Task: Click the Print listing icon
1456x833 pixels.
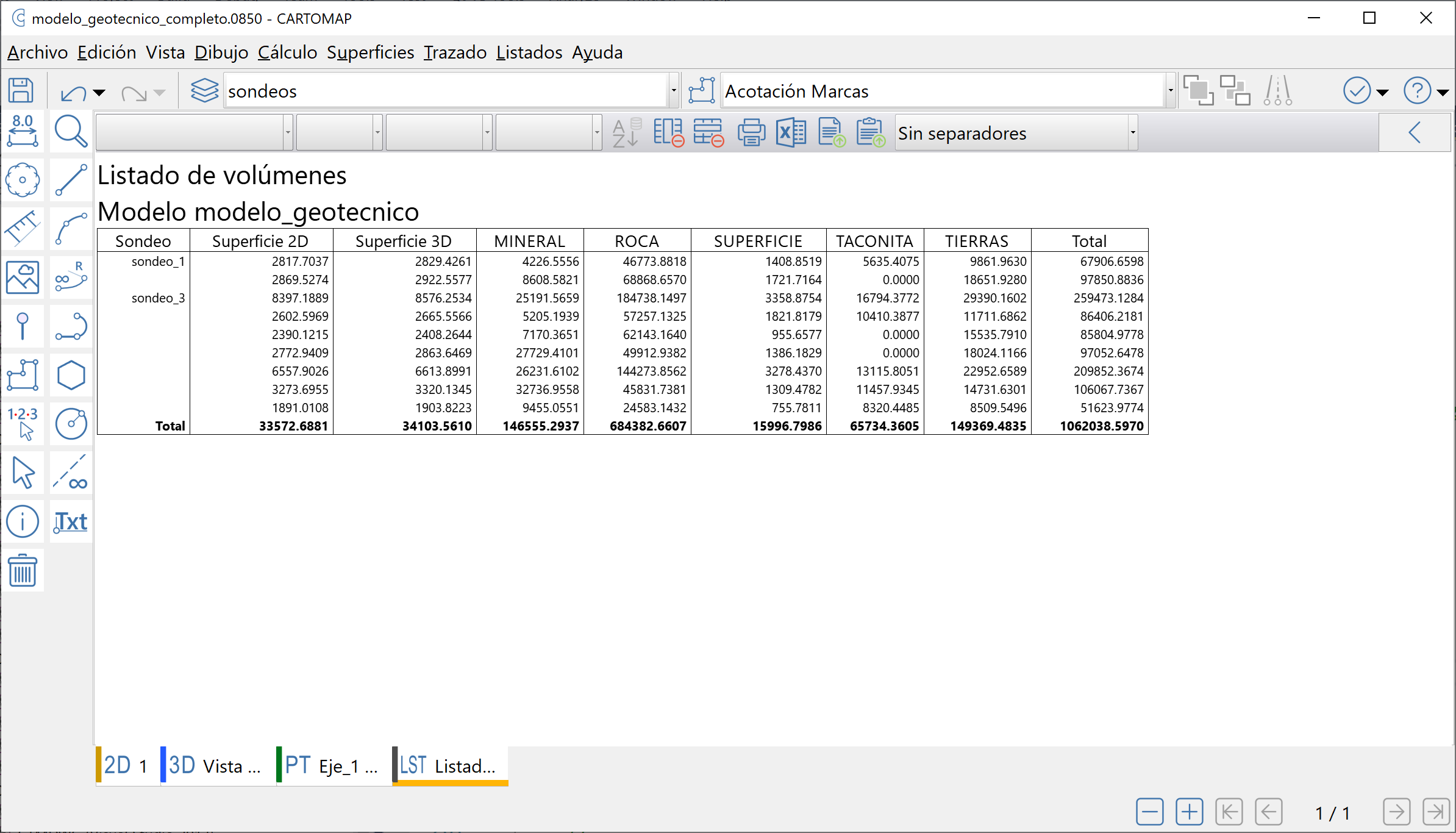Action: [751, 132]
